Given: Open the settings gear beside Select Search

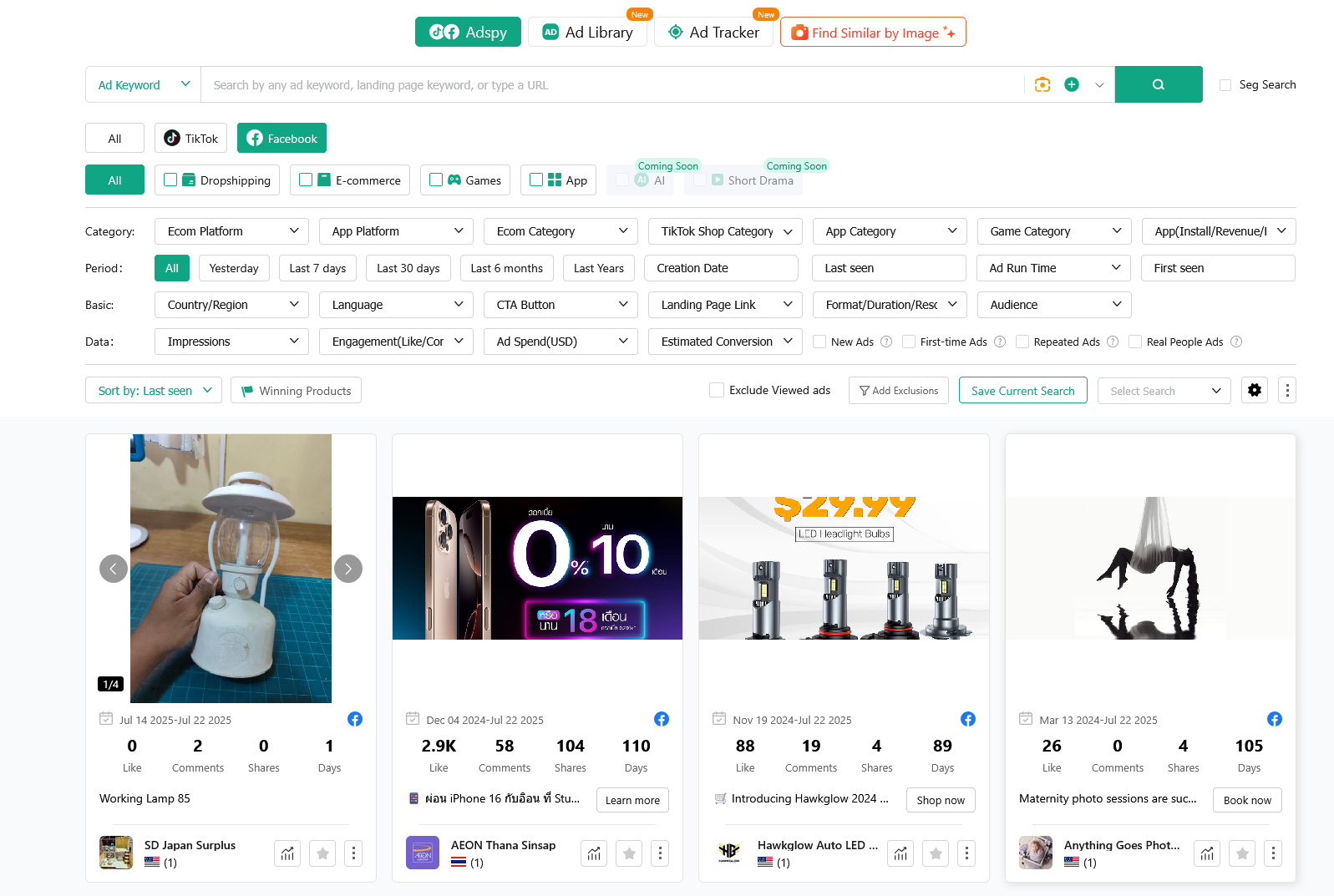Looking at the screenshot, I should (x=1255, y=390).
